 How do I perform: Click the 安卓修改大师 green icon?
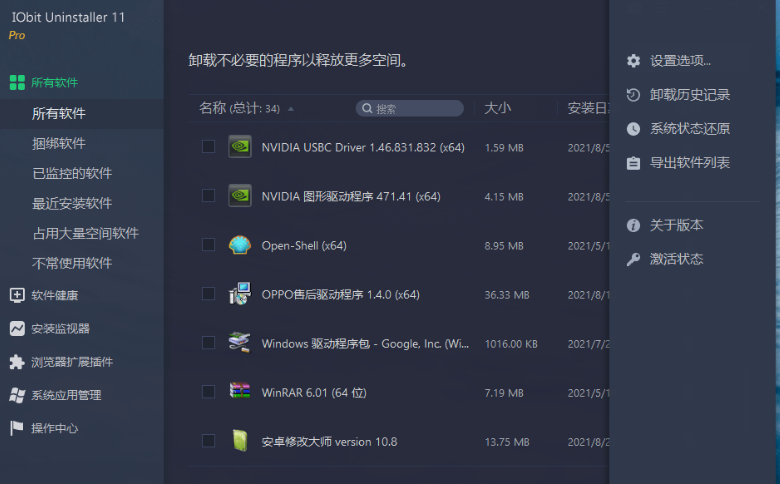pyautogui.click(x=239, y=440)
